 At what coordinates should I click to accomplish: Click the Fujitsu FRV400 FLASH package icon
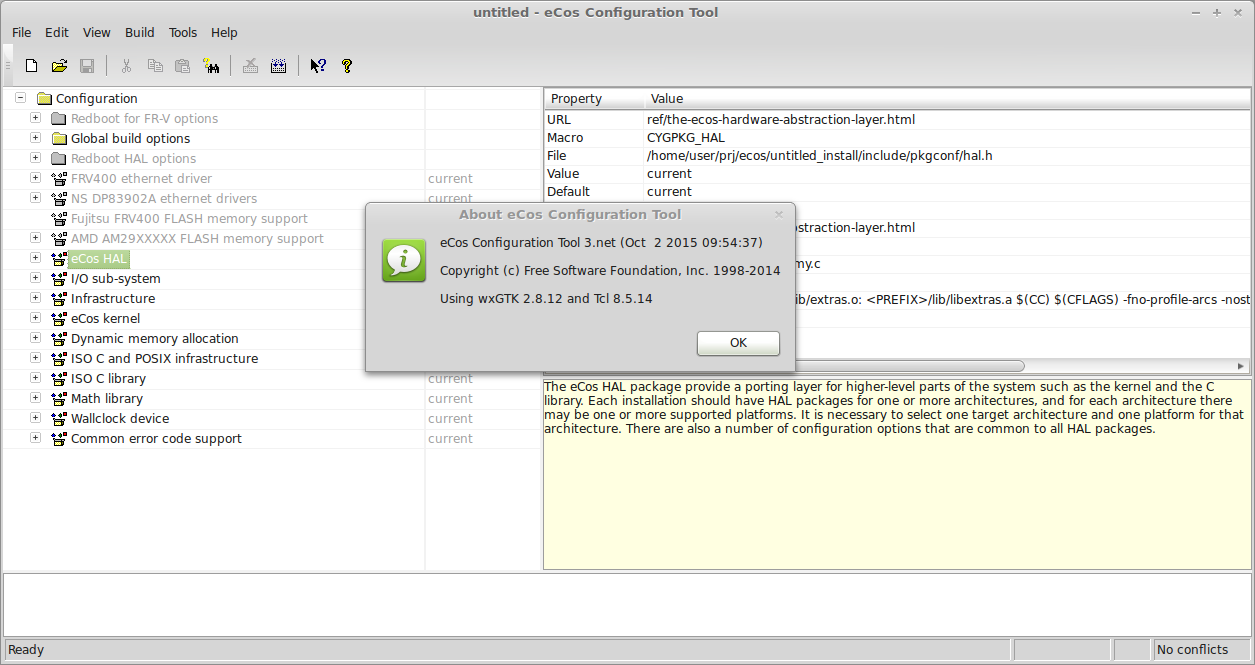point(59,219)
